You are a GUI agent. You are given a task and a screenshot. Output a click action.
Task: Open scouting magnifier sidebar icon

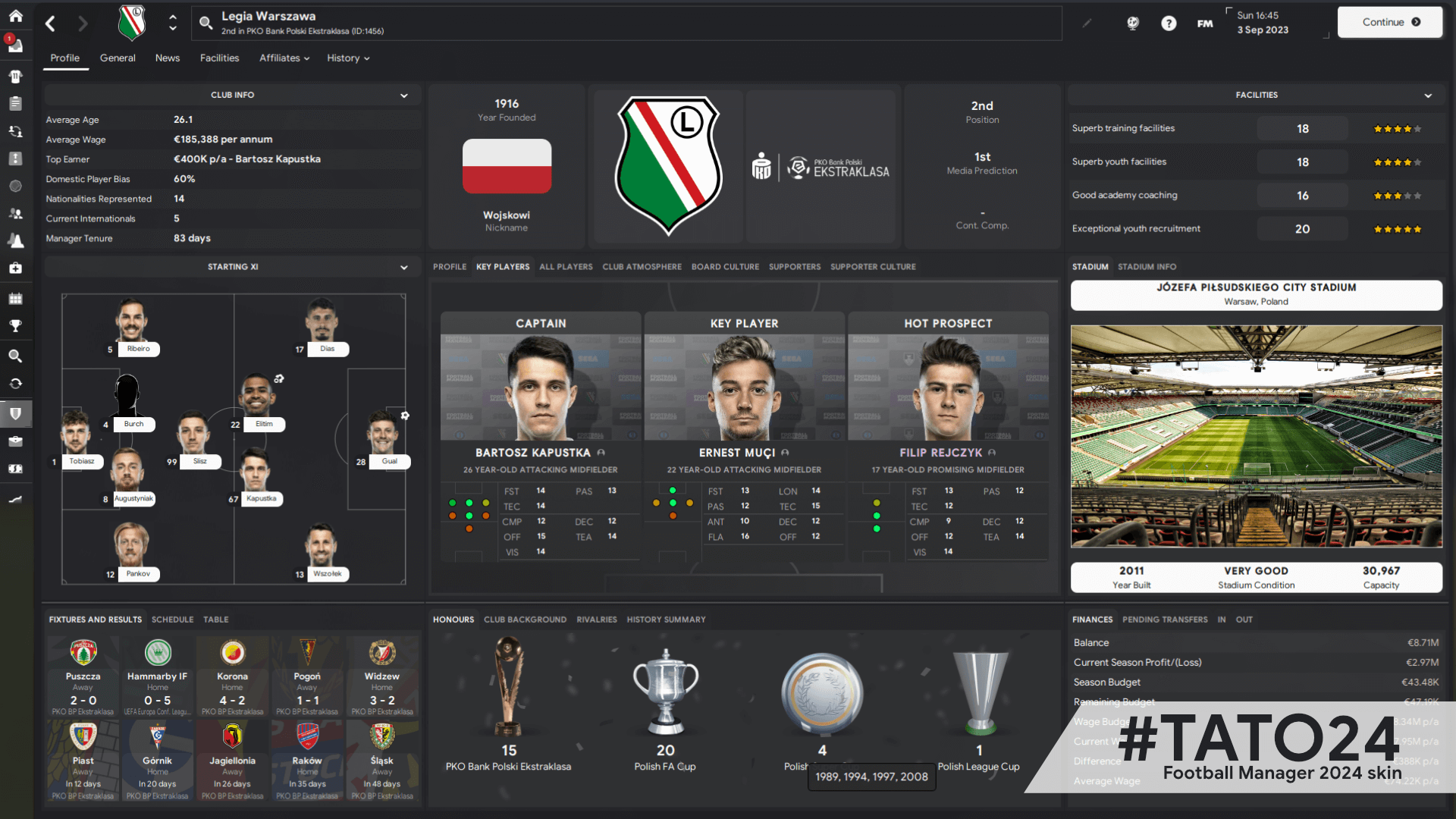tap(15, 356)
